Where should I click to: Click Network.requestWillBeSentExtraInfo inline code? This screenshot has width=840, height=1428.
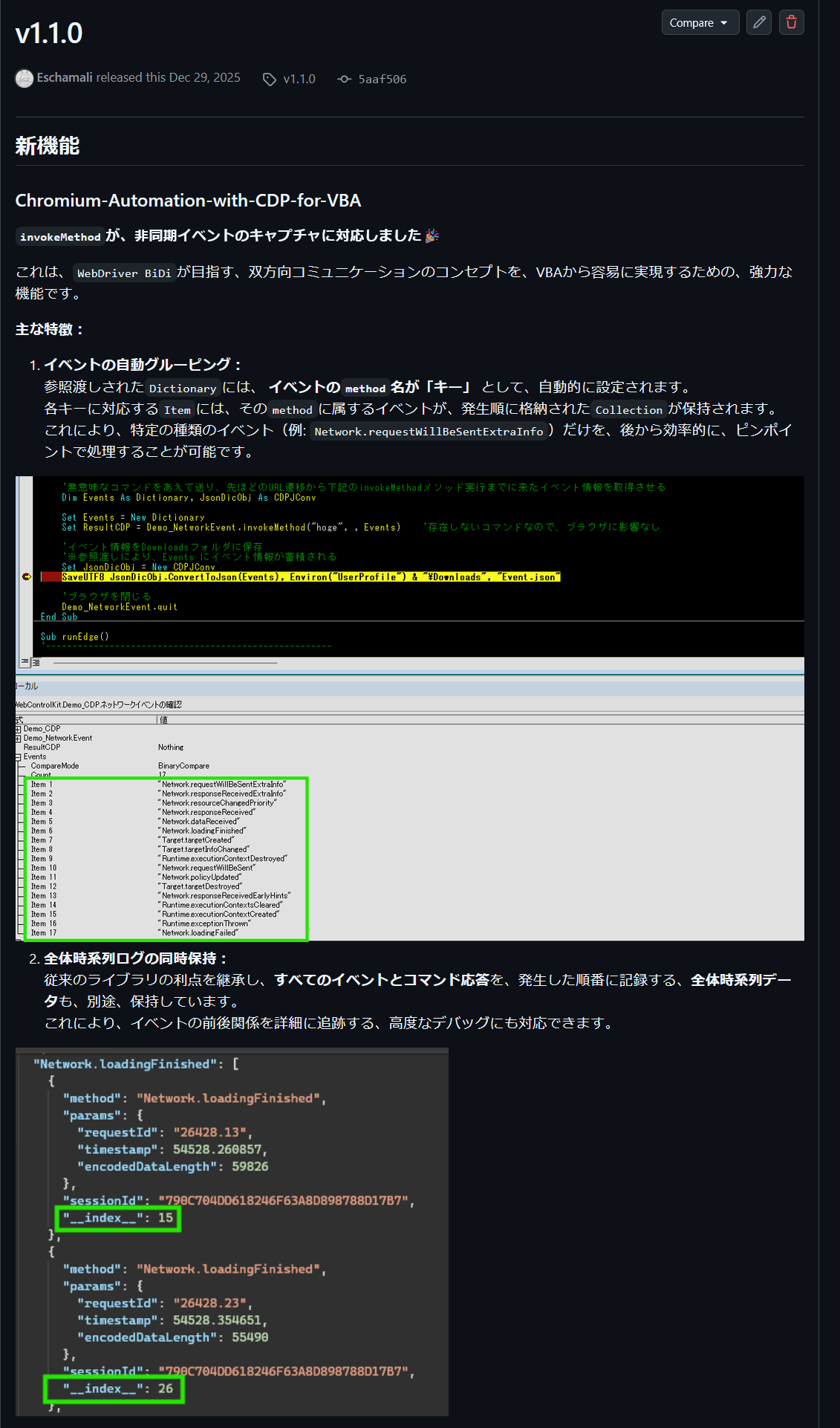coord(429,432)
